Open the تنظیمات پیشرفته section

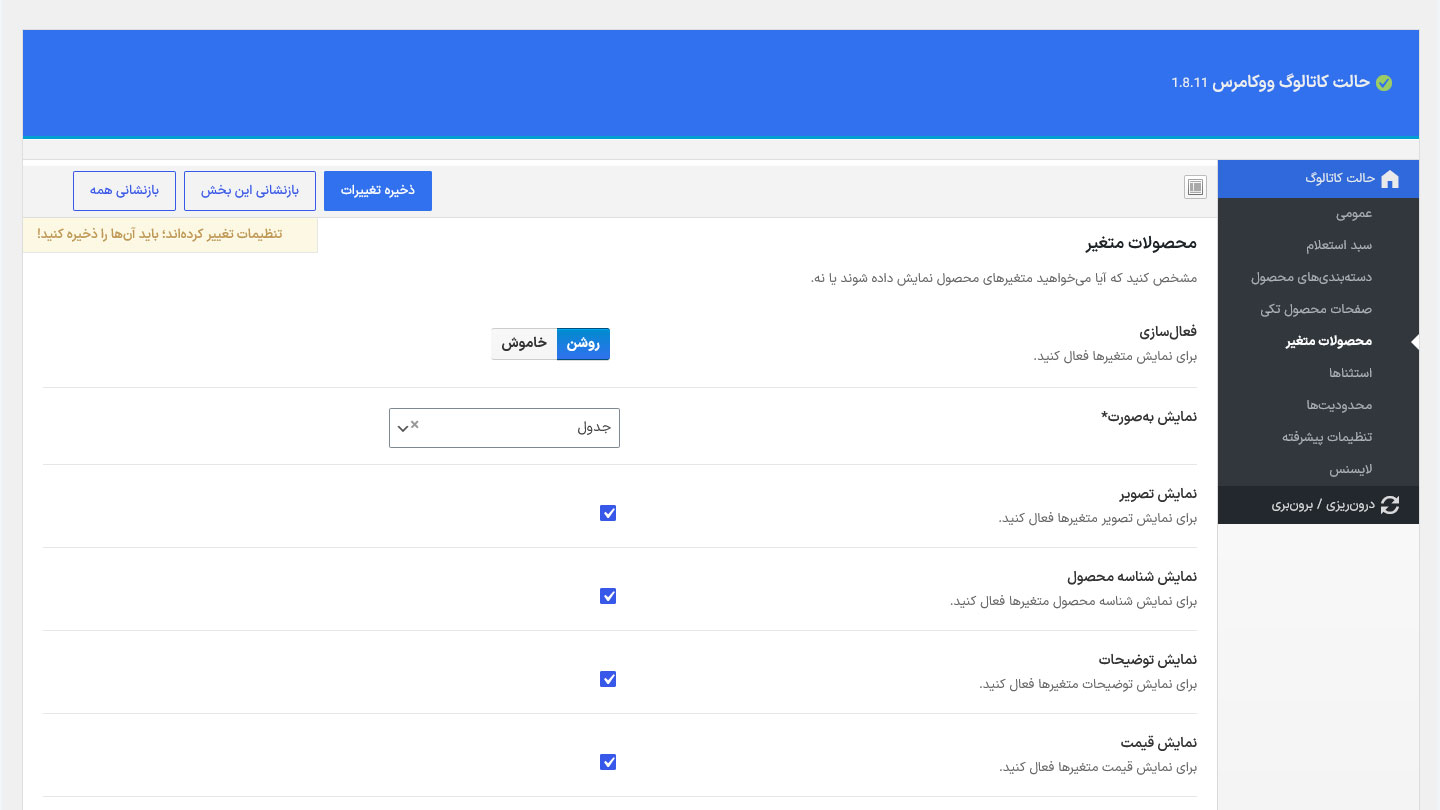pos(1318,438)
